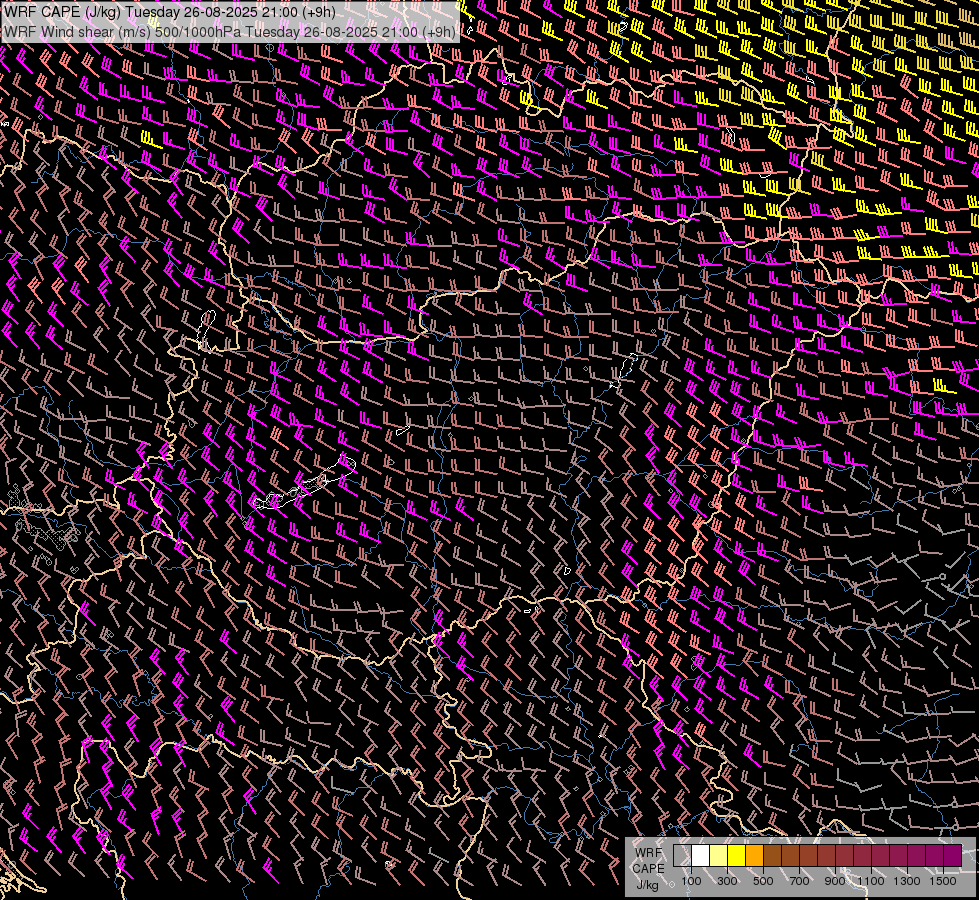Click the 1300 legend value
This screenshot has width=979, height=900.
tap(907, 881)
